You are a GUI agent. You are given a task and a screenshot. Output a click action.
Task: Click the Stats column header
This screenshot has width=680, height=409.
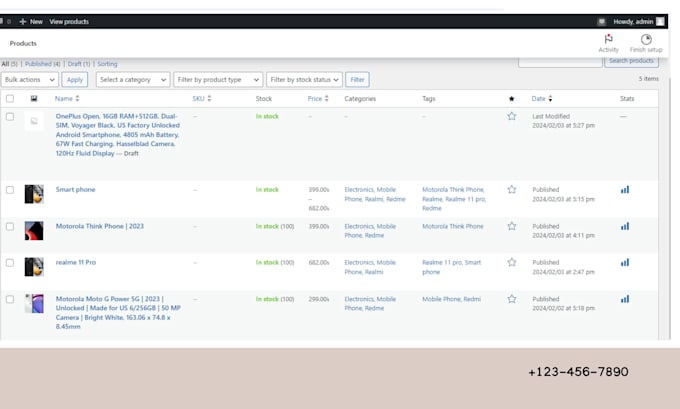[627, 98]
